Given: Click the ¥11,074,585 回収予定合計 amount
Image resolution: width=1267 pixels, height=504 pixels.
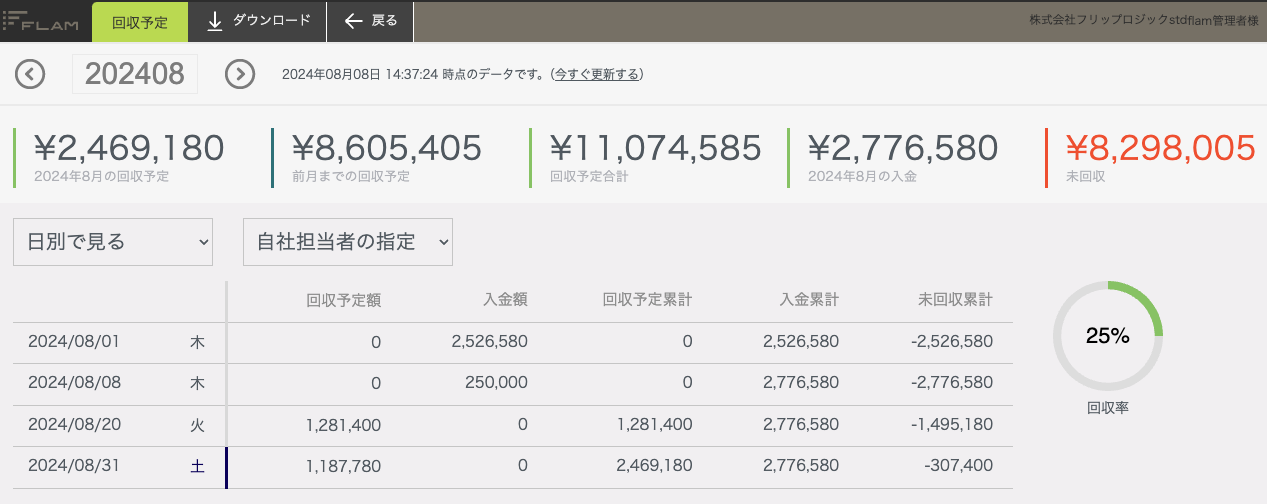Looking at the screenshot, I should point(656,148).
